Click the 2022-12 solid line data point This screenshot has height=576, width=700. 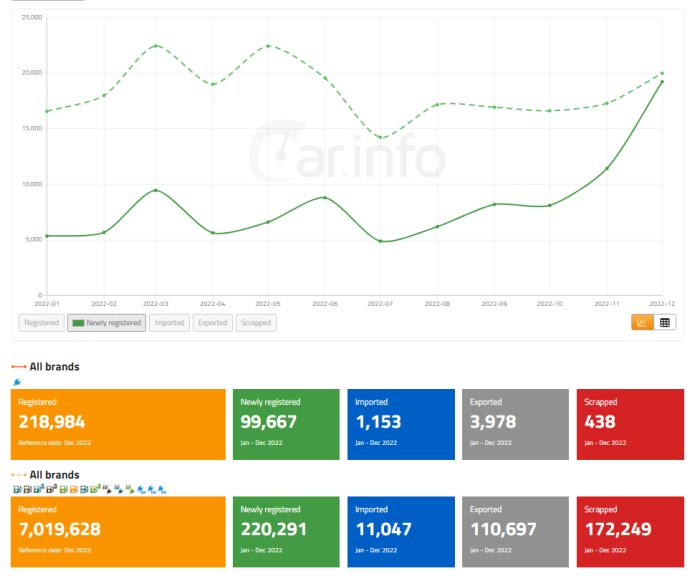click(x=662, y=82)
